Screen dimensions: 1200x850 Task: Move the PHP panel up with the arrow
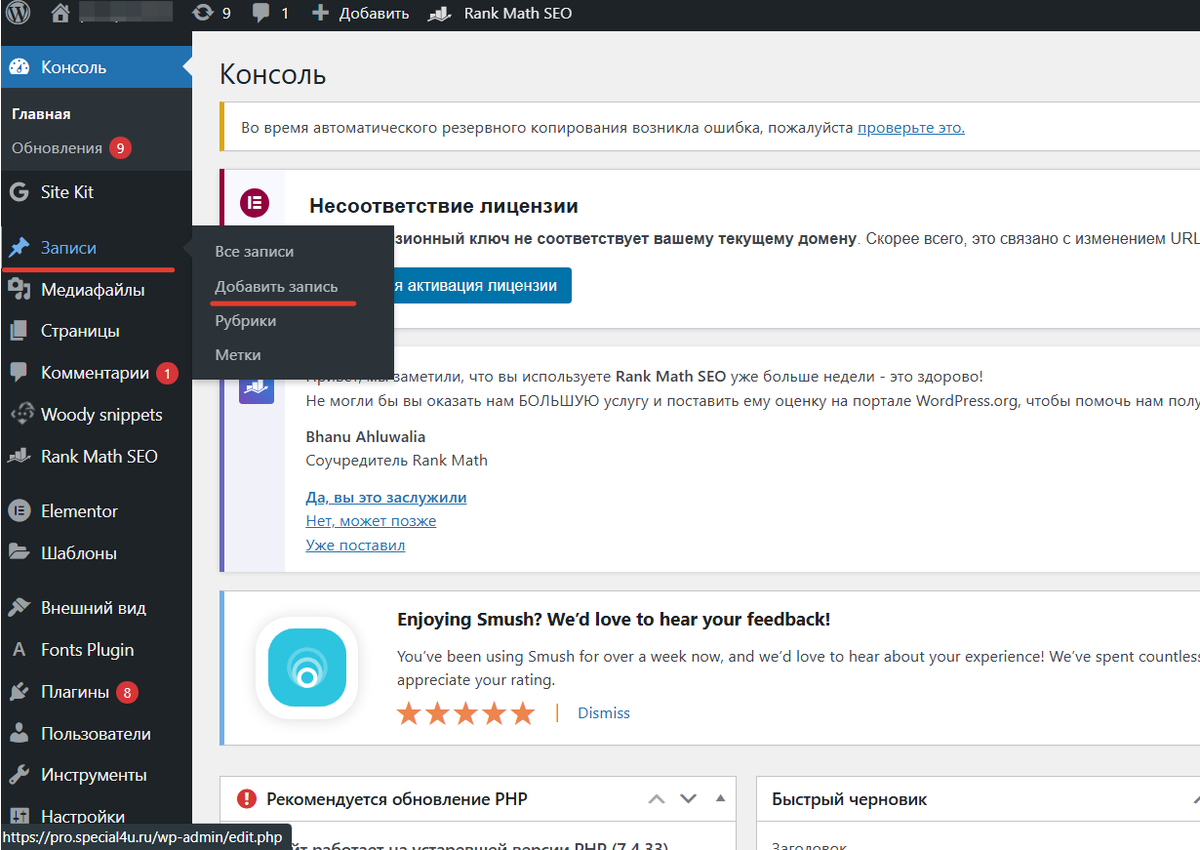point(657,798)
